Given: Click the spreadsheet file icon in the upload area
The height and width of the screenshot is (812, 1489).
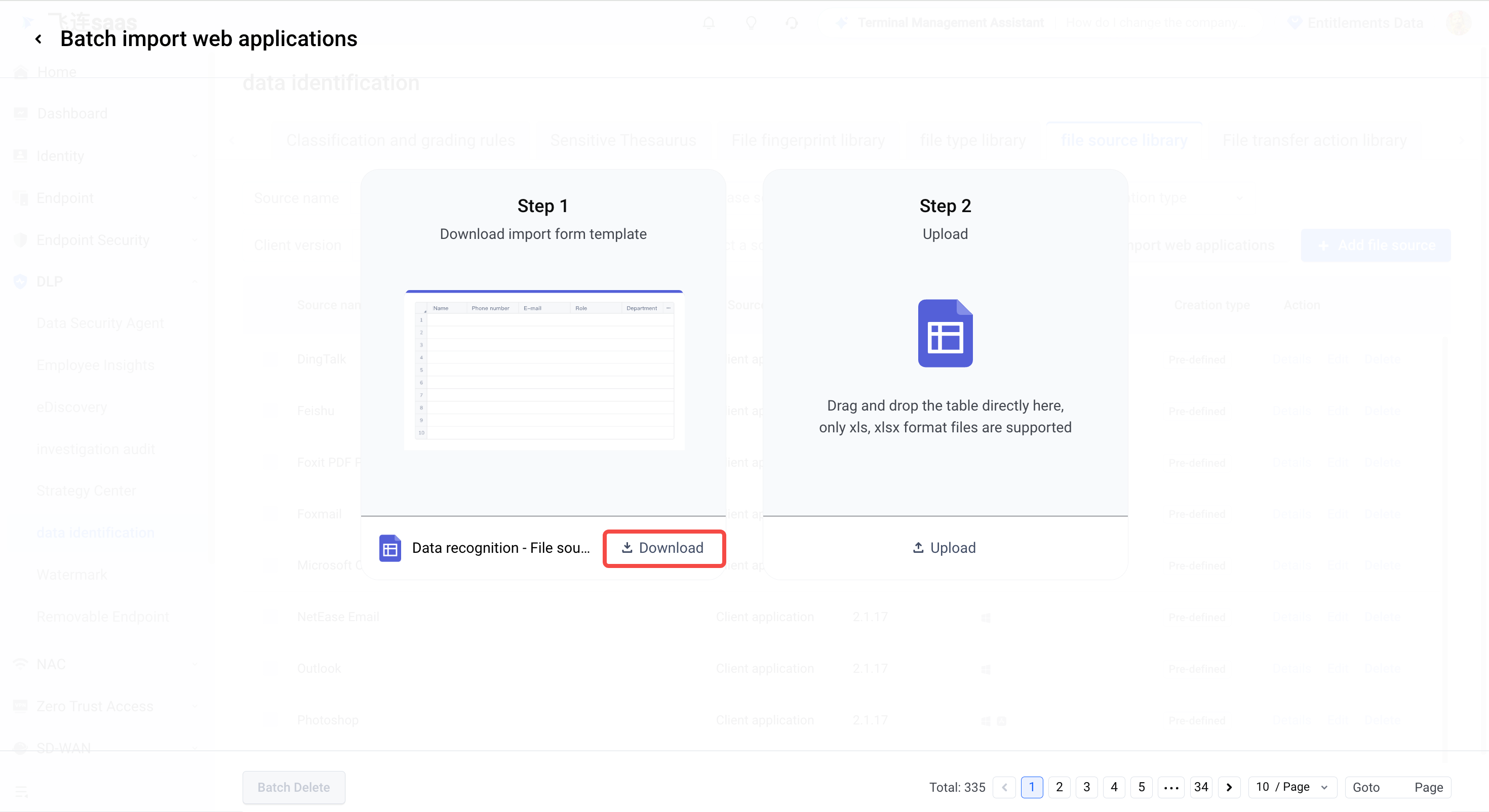Looking at the screenshot, I should click(x=945, y=333).
